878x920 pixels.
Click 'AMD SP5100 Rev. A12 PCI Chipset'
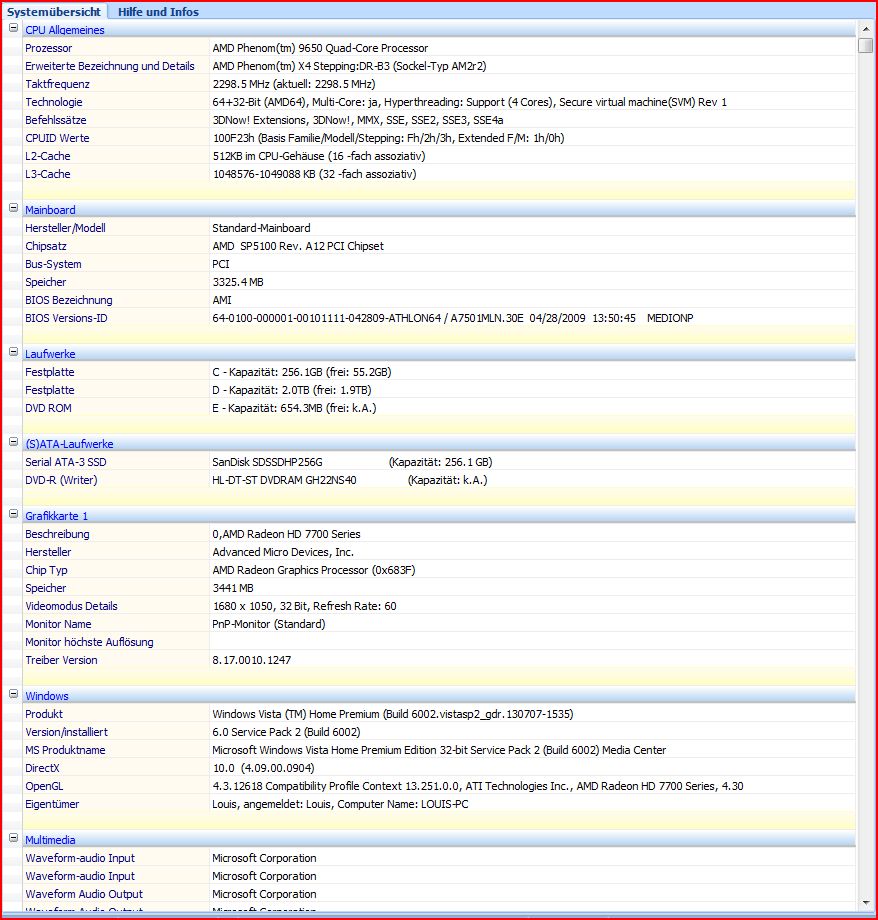[298, 246]
